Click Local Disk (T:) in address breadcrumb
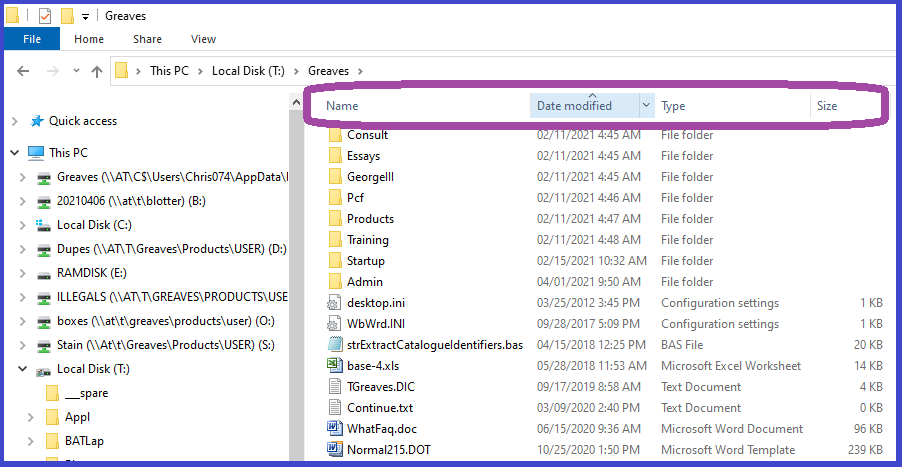The height and width of the screenshot is (467, 902). (248, 71)
